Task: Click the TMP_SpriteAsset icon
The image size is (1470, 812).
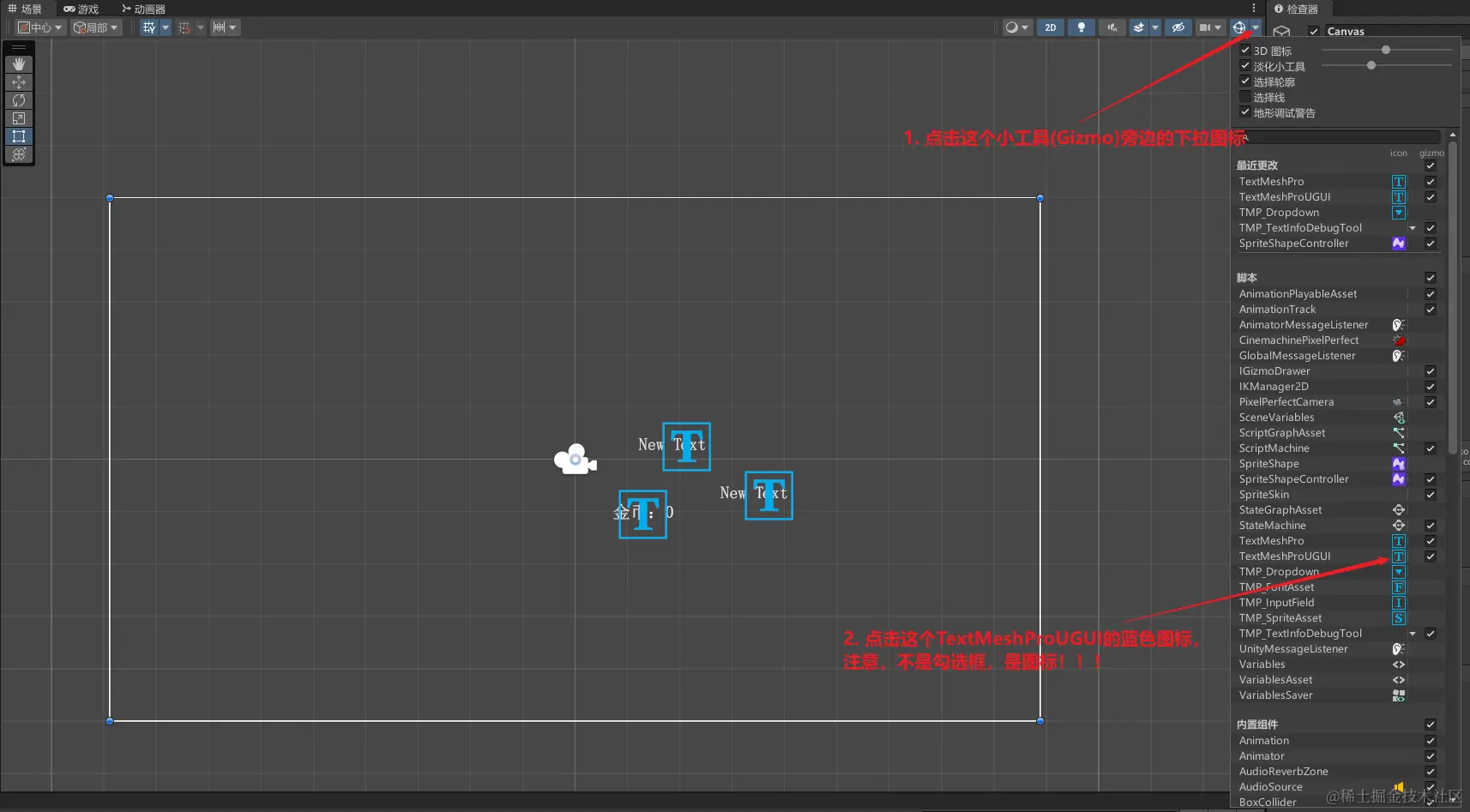Action: (1399, 618)
